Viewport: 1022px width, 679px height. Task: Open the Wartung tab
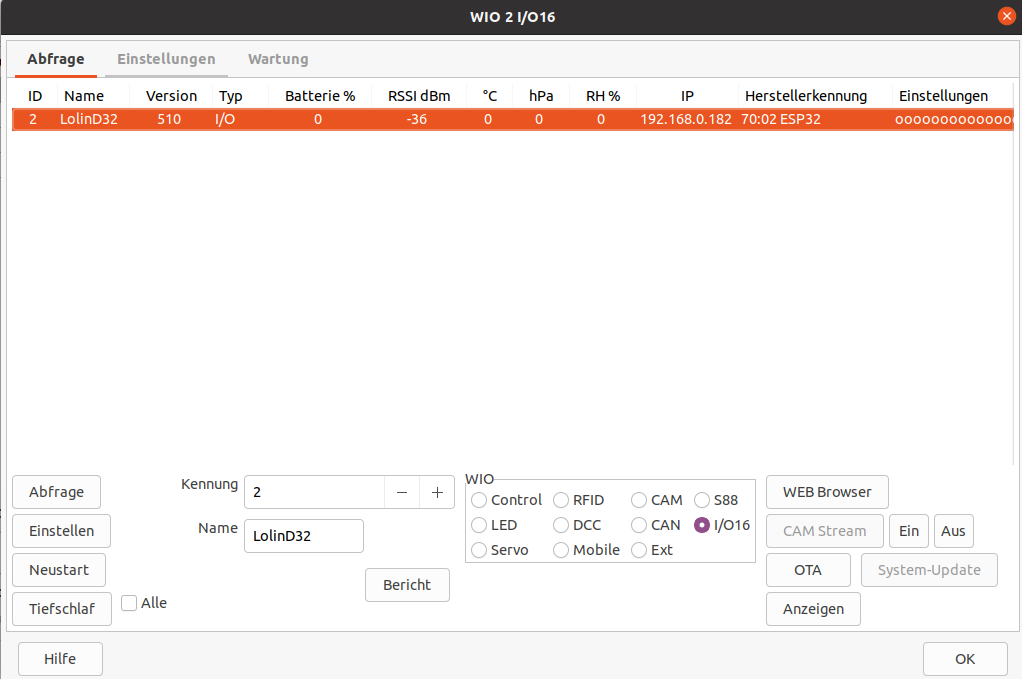click(x=278, y=59)
